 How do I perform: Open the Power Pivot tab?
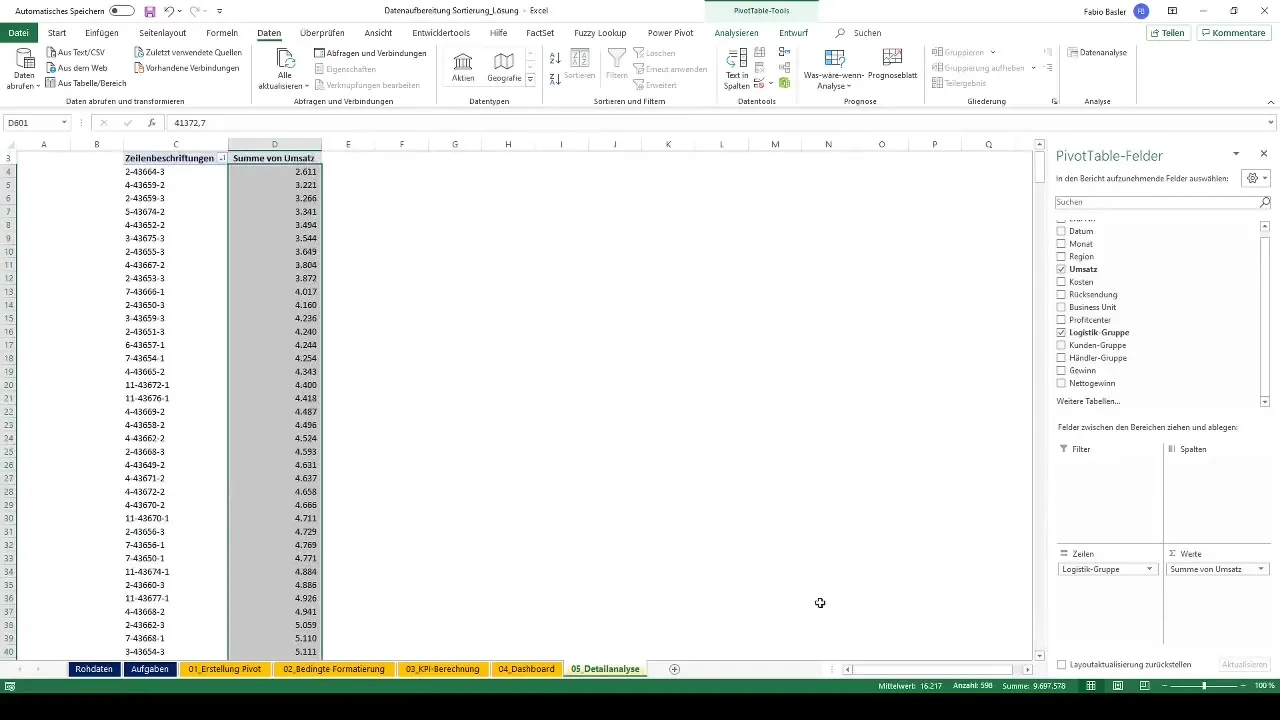click(670, 33)
